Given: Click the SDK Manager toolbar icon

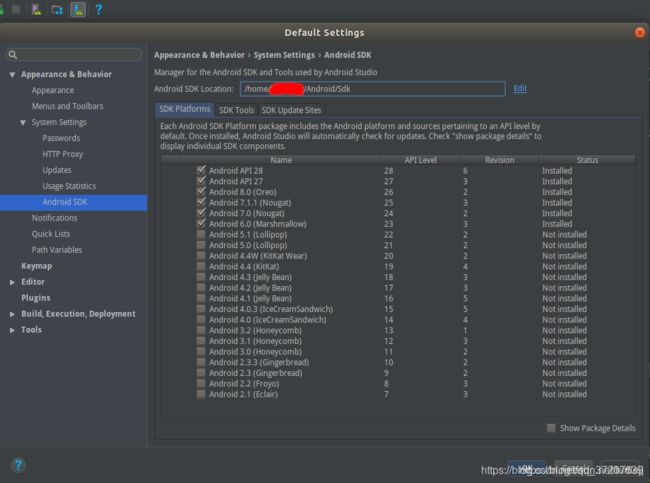Looking at the screenshot, I should [78, 10].
